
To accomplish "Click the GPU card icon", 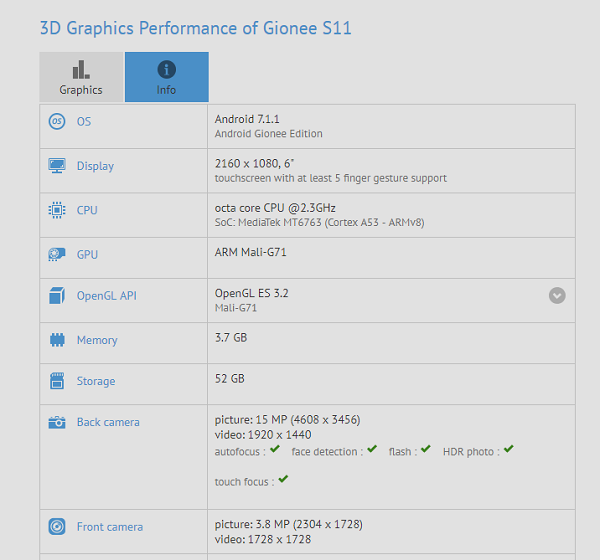I will click(57, 255).
